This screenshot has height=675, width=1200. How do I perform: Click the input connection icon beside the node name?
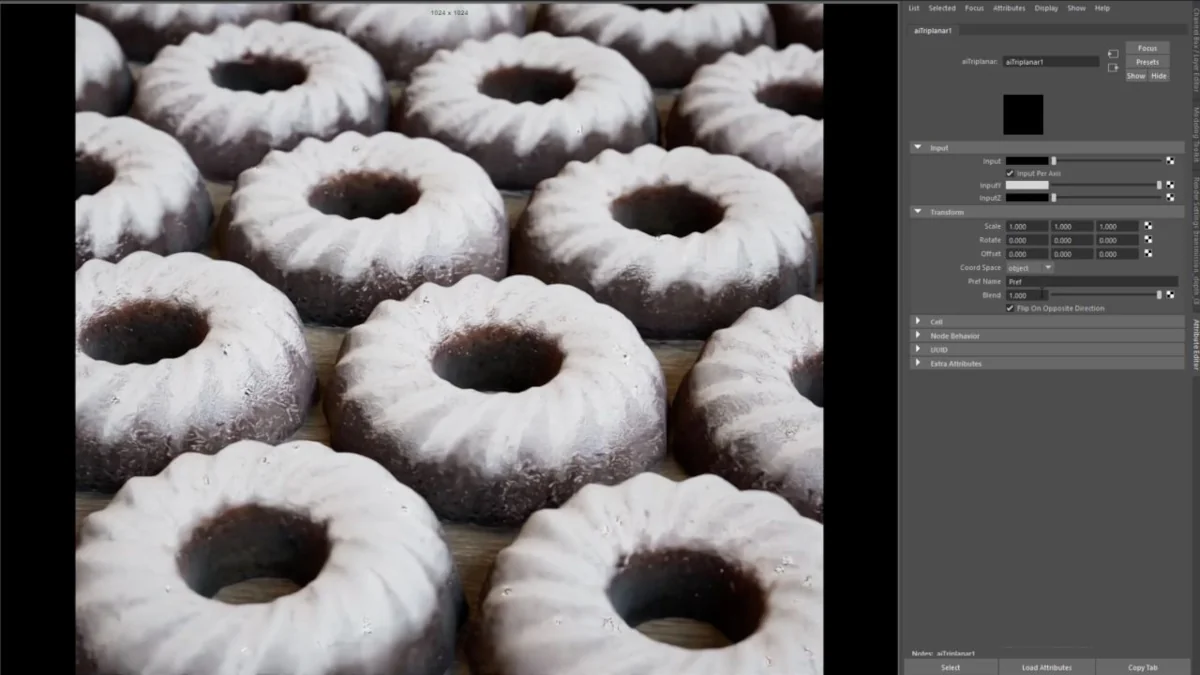coord(1113,54)
